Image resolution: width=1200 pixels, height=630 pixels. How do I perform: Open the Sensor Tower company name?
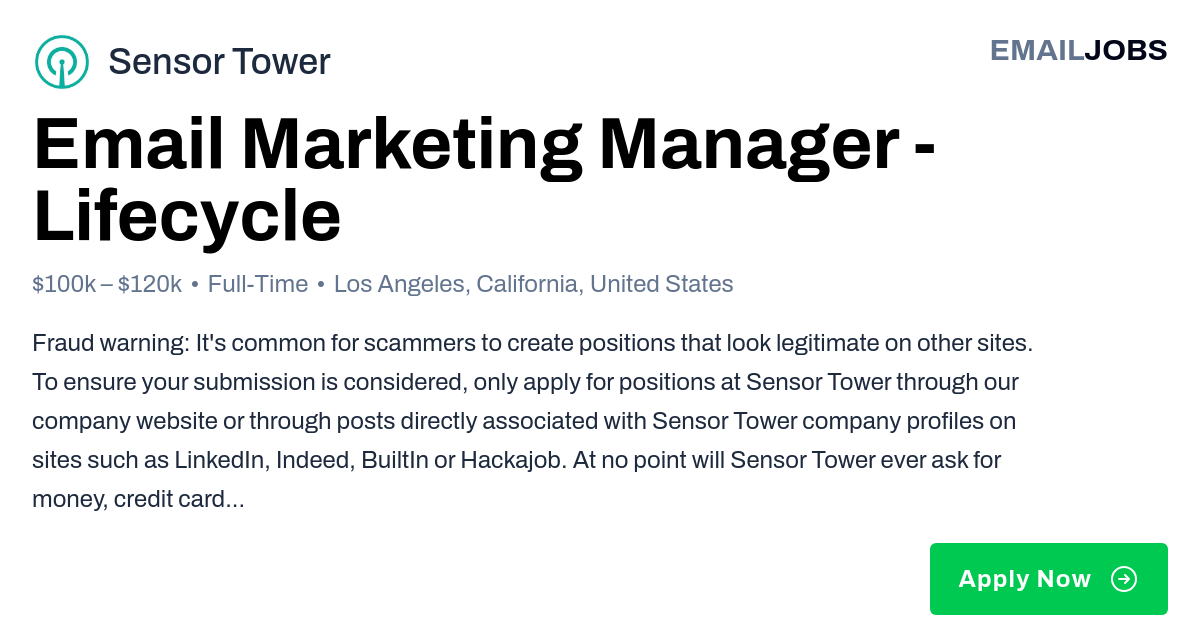[219, 62]
